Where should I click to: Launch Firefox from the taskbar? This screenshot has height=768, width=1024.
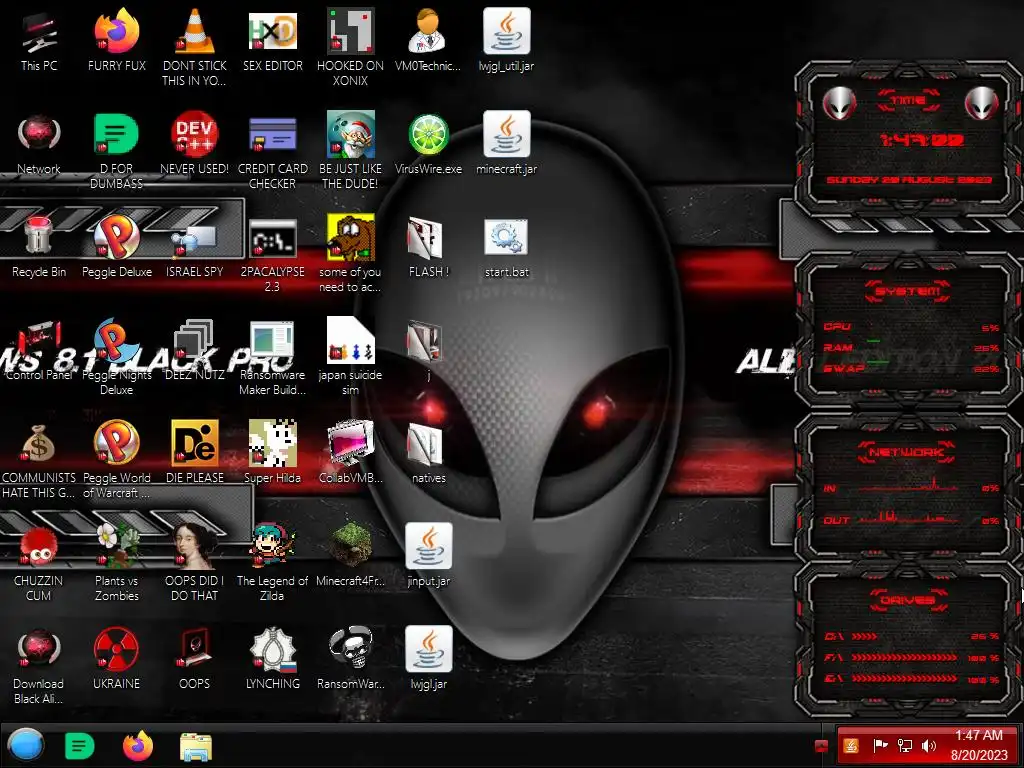(x=138, y=746)
